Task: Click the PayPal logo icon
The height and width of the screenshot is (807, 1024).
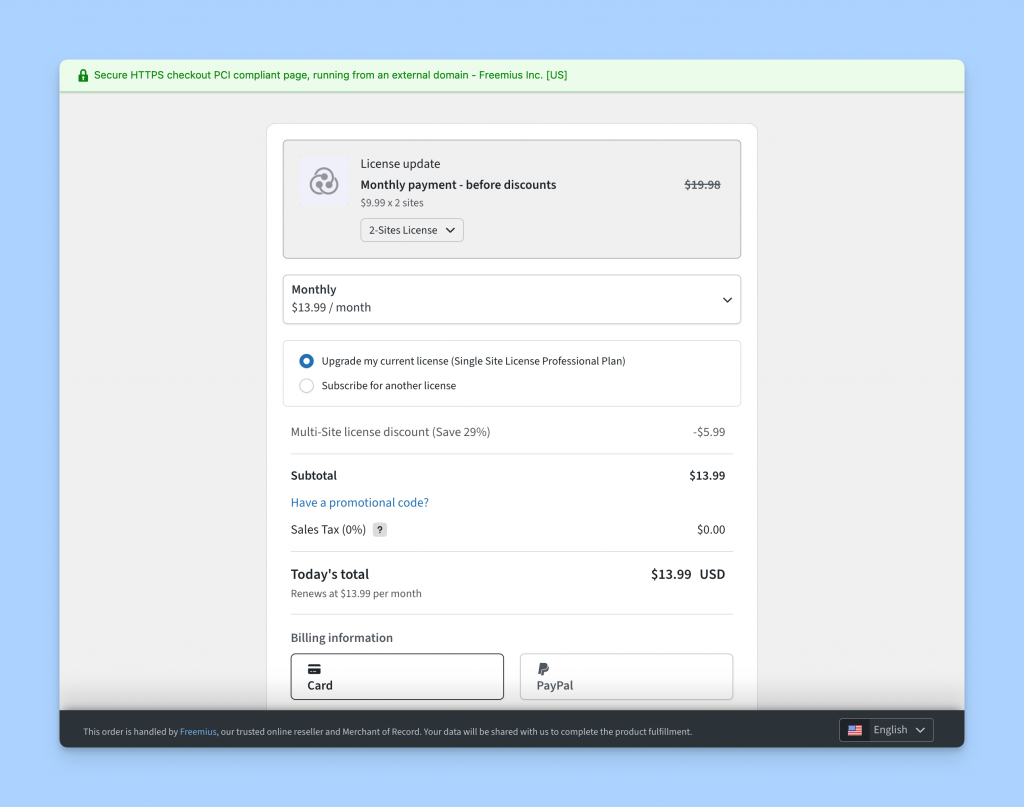Action: point(542,670)
